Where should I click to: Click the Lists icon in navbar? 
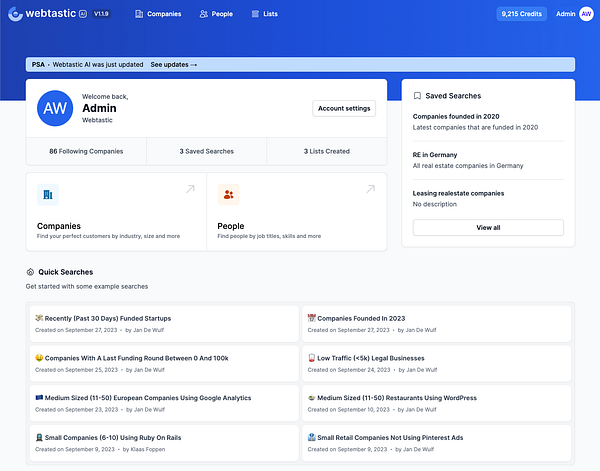click(255, 14)
